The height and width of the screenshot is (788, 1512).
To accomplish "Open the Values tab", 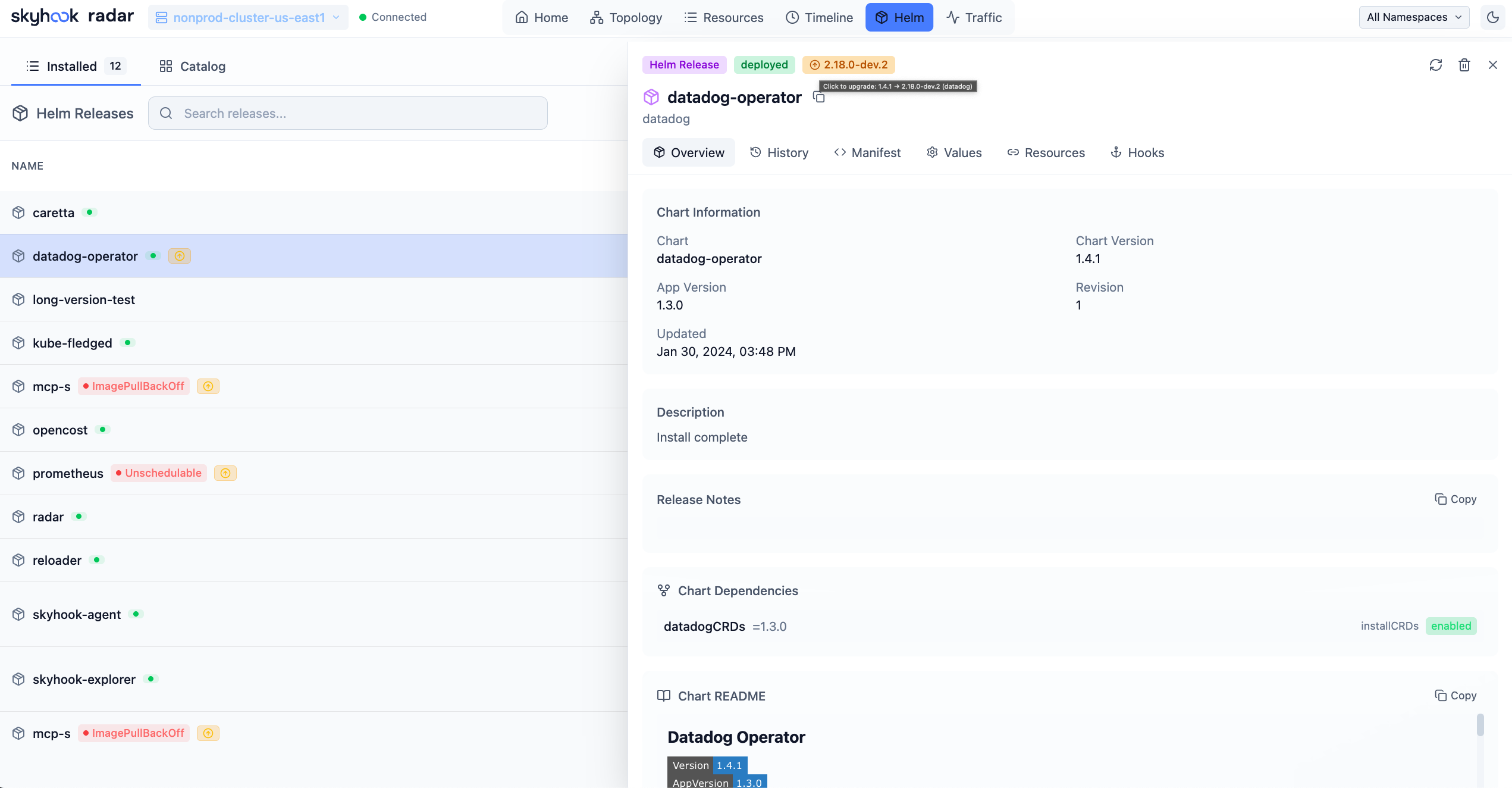I will (954, 152).
